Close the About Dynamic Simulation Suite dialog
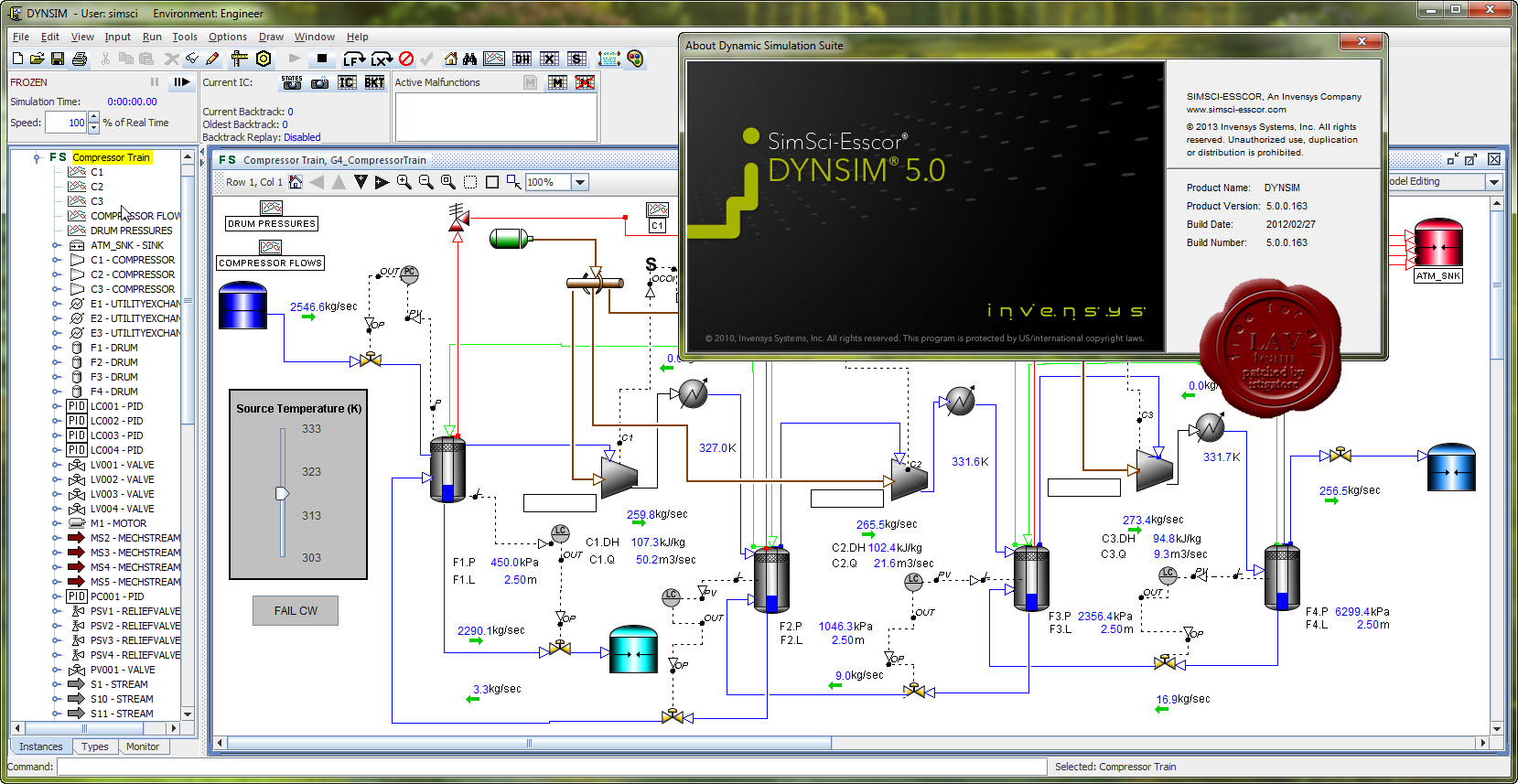The height and width of the screenshot is (784, 1518). (1362, 42)
